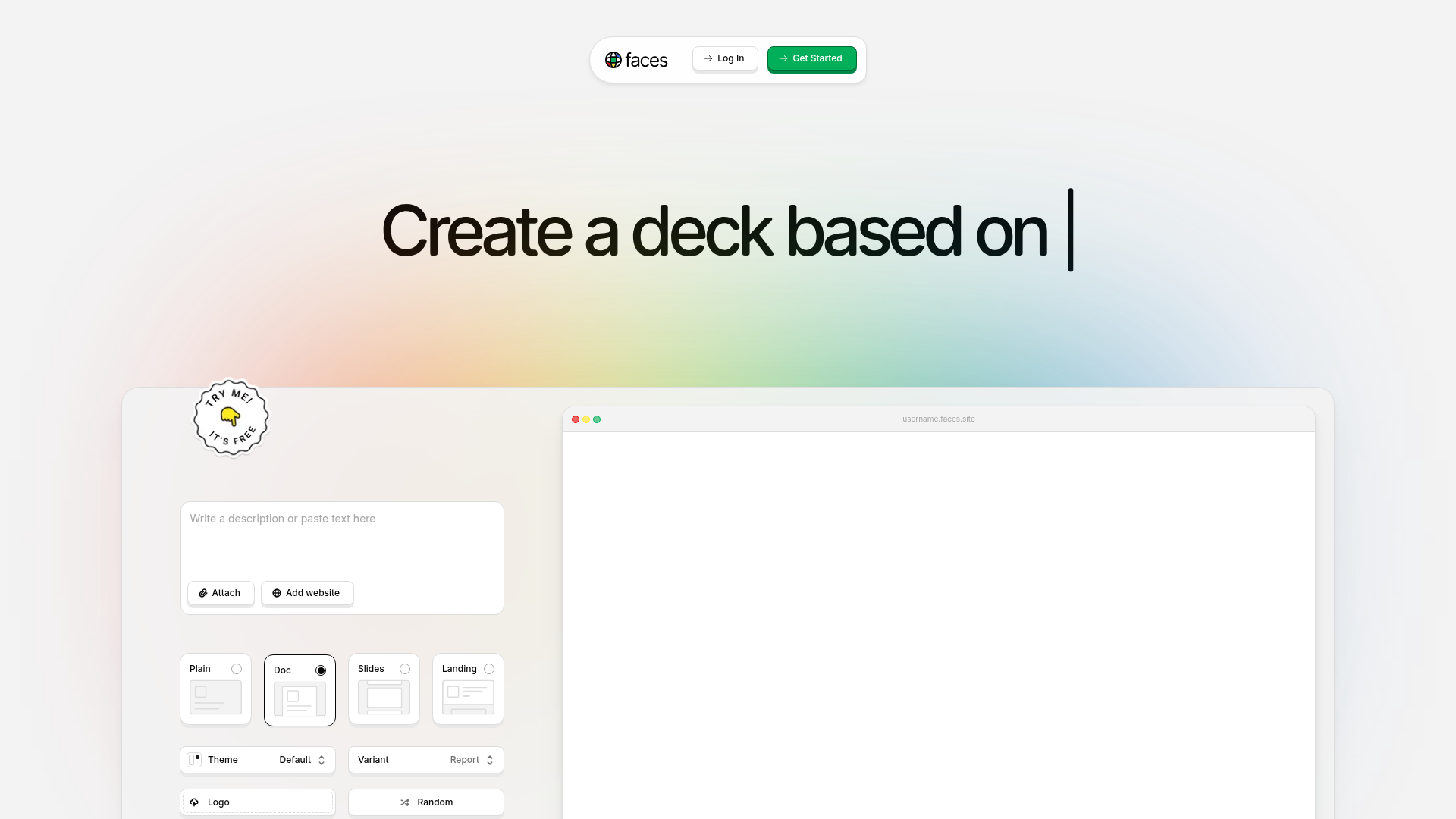Click the red window dot in preview

click(576, 419)
